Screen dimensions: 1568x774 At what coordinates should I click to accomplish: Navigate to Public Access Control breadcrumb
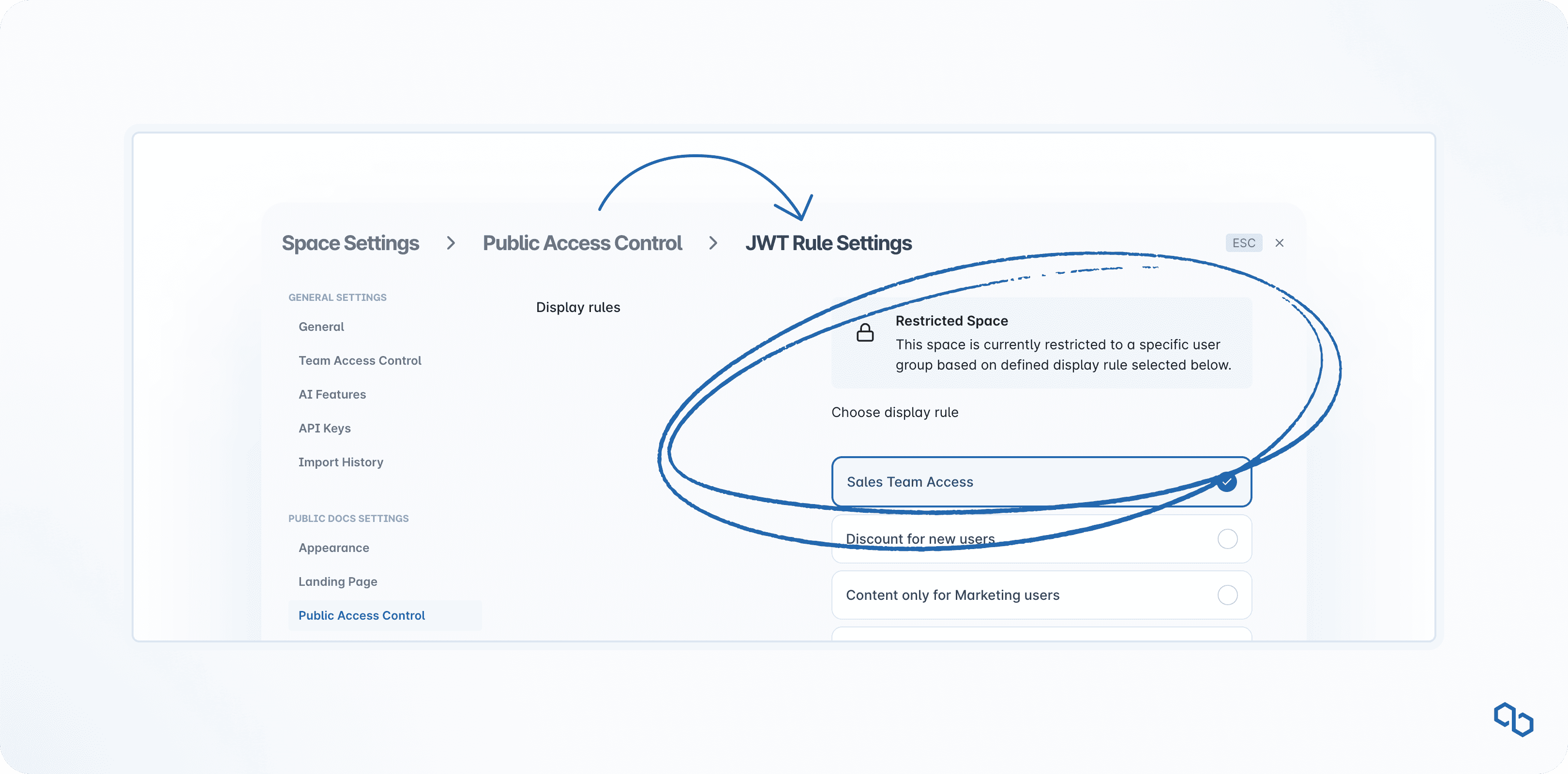(x=582, y=243)
